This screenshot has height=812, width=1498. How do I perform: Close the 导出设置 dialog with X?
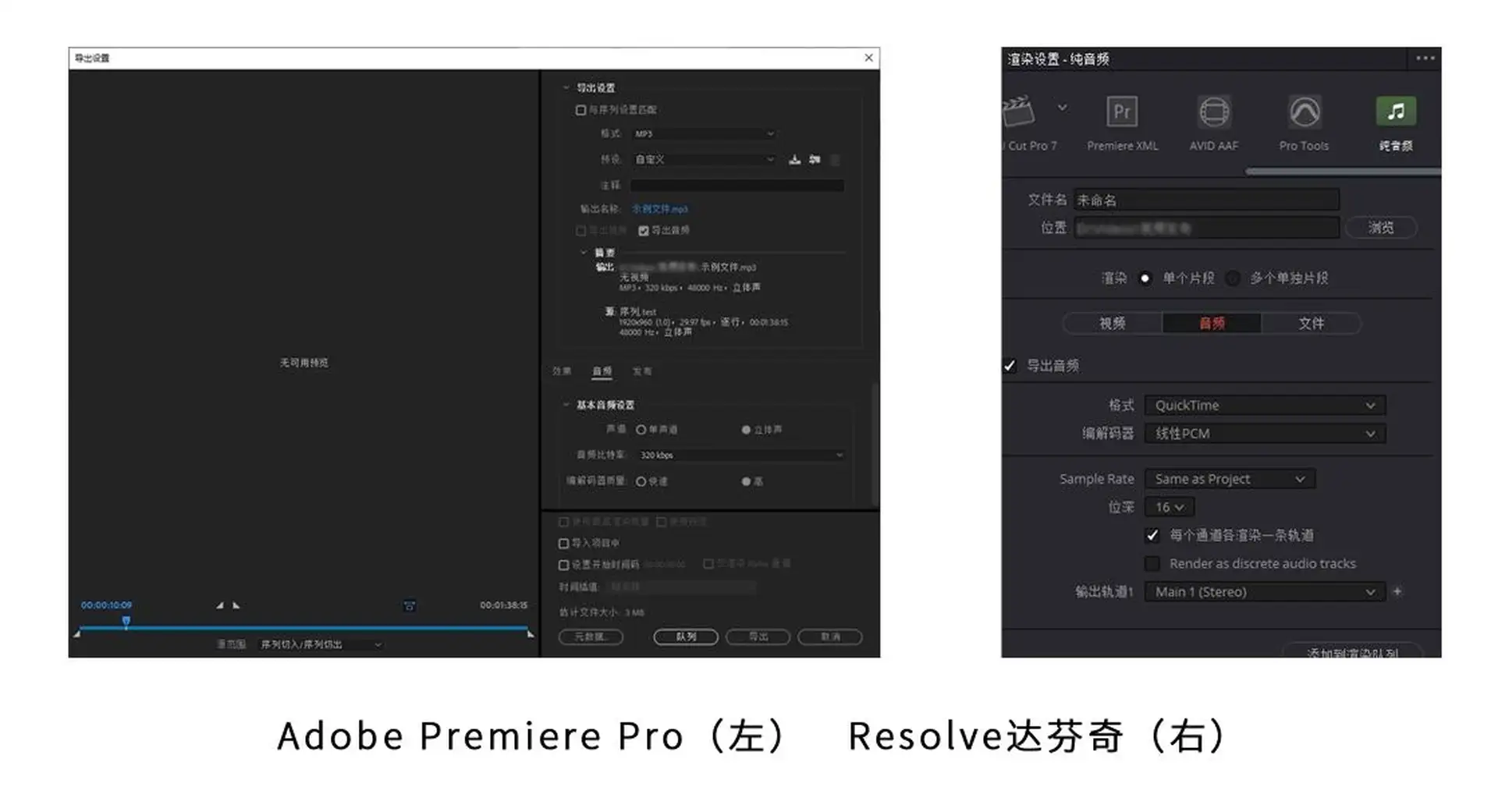[x=868, y=58]
